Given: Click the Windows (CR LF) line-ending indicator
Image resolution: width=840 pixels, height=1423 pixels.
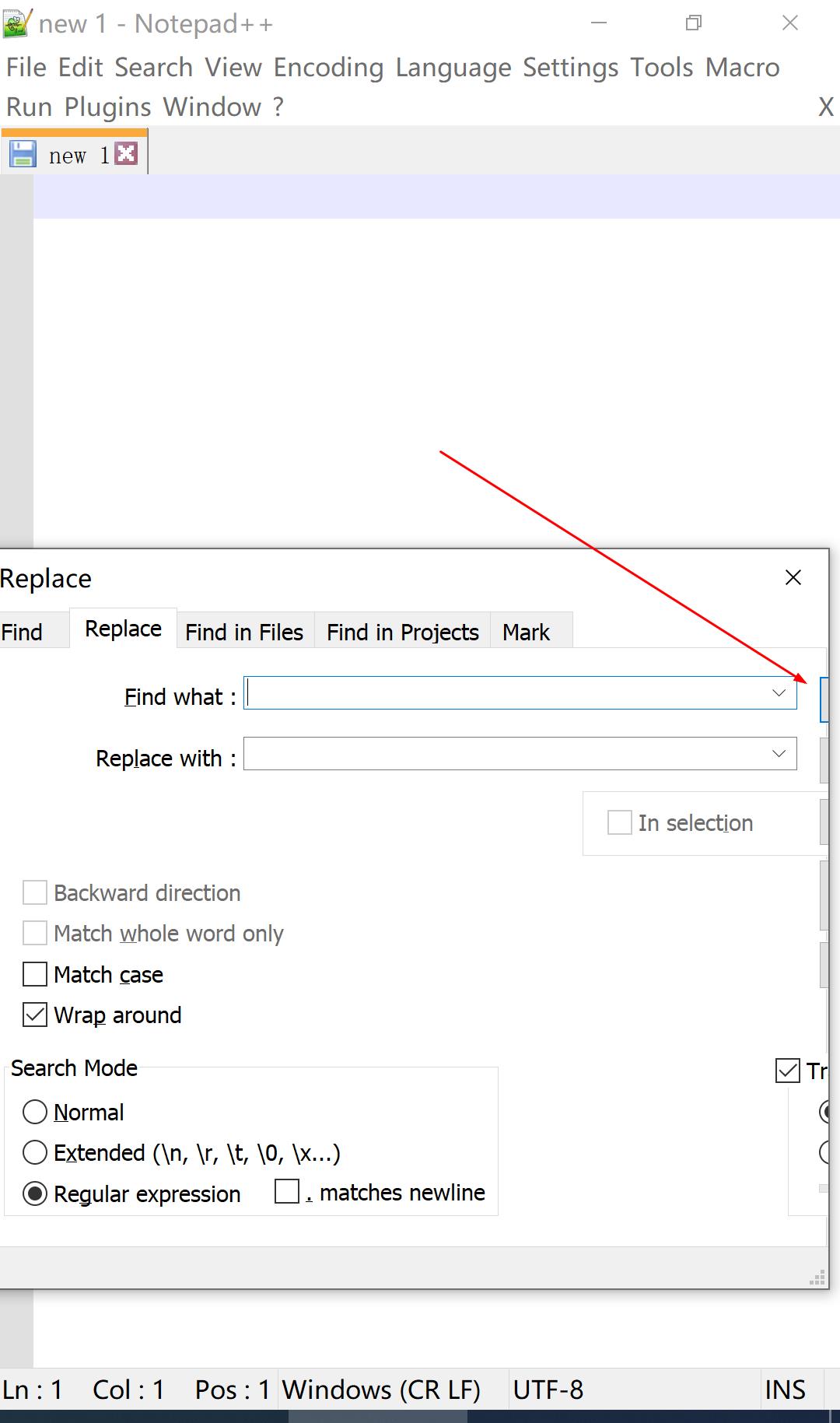Looking at the screenshot, I should point(382,1390).
